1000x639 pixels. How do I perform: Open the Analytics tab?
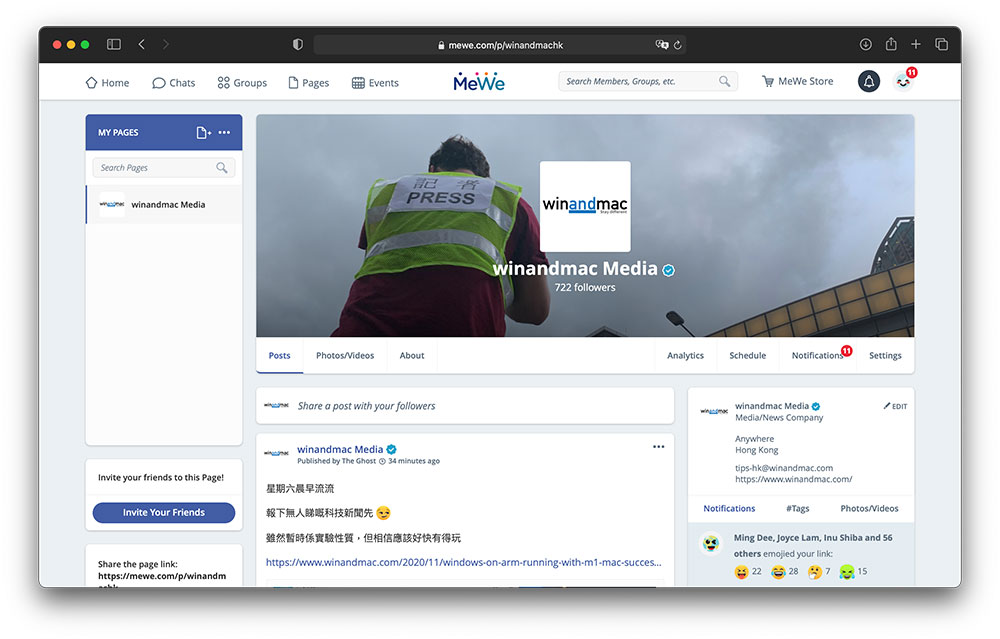tap(685, 355)
